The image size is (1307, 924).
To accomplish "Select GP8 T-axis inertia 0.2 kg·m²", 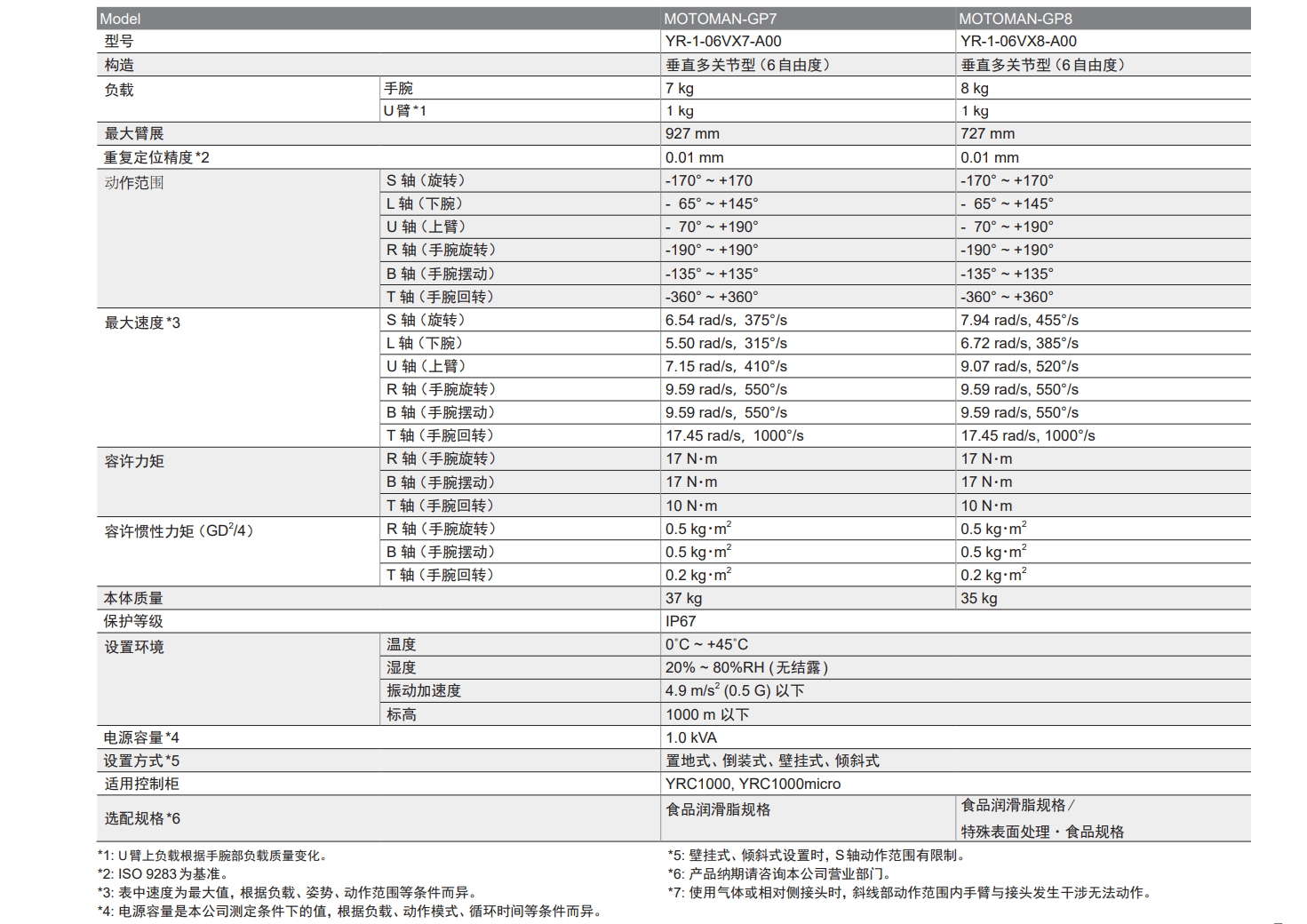I will pyautogui.click(x=993, y=574).
